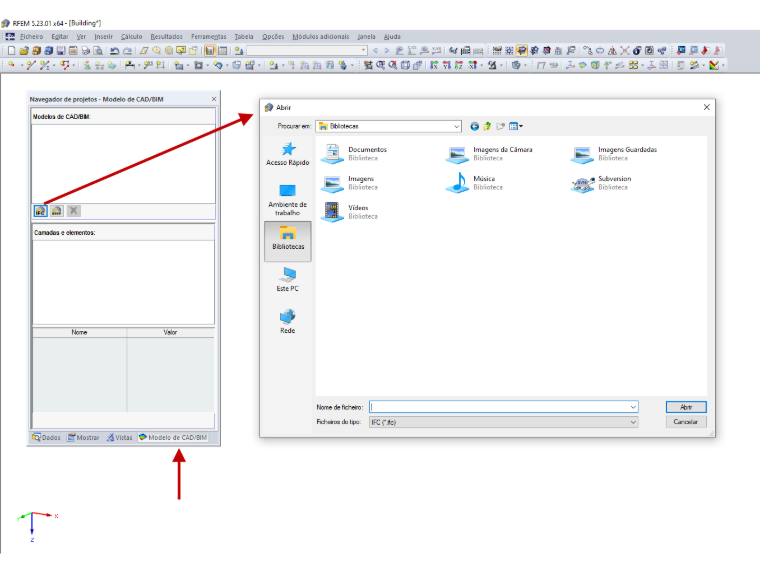Image resolution: width=760 pixels, height=570 pixels.
Task: Switch to the Mostrar tab
Action: (x=83, y=437)
